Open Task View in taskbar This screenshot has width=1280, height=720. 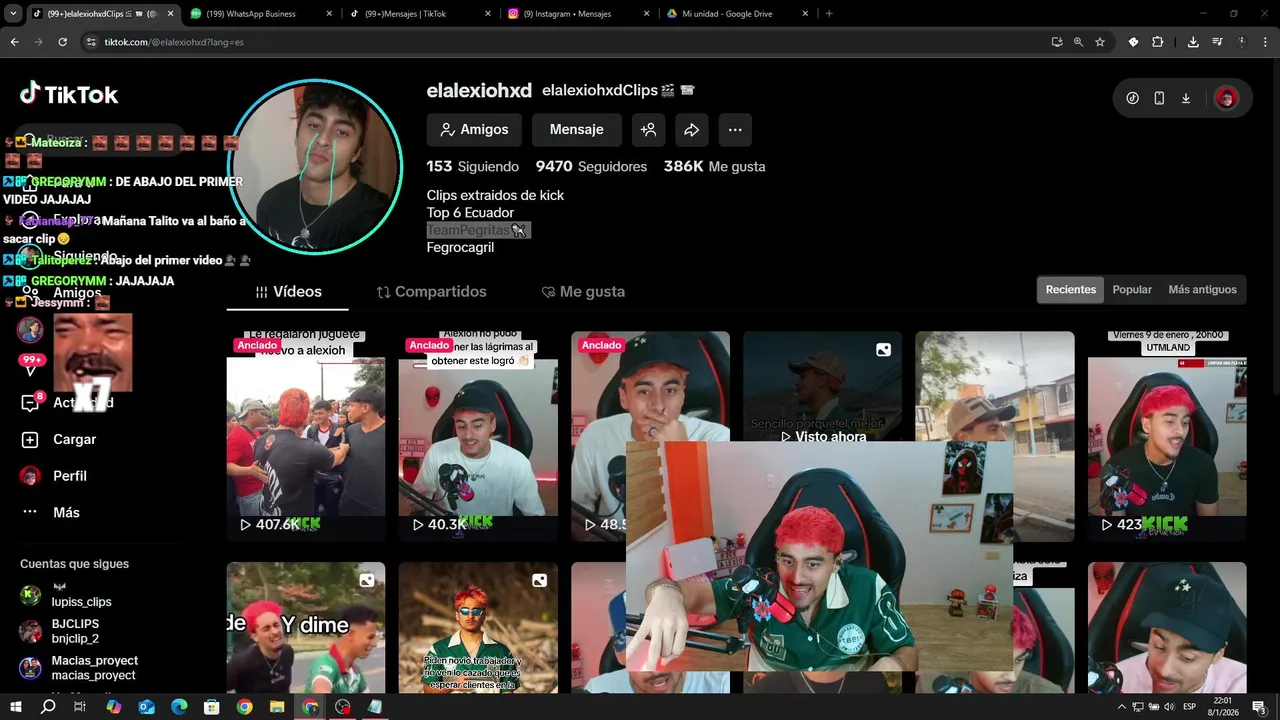[80, 707]
